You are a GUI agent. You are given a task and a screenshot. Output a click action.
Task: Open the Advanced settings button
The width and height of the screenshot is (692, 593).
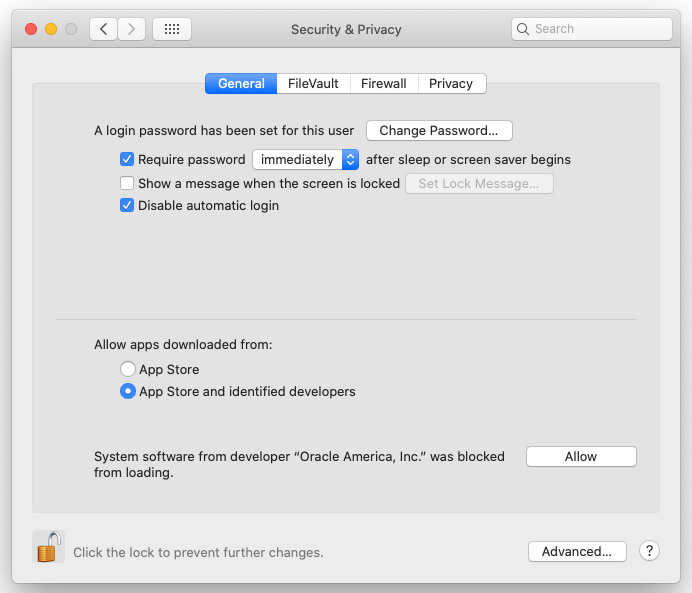tap(577, 551)
